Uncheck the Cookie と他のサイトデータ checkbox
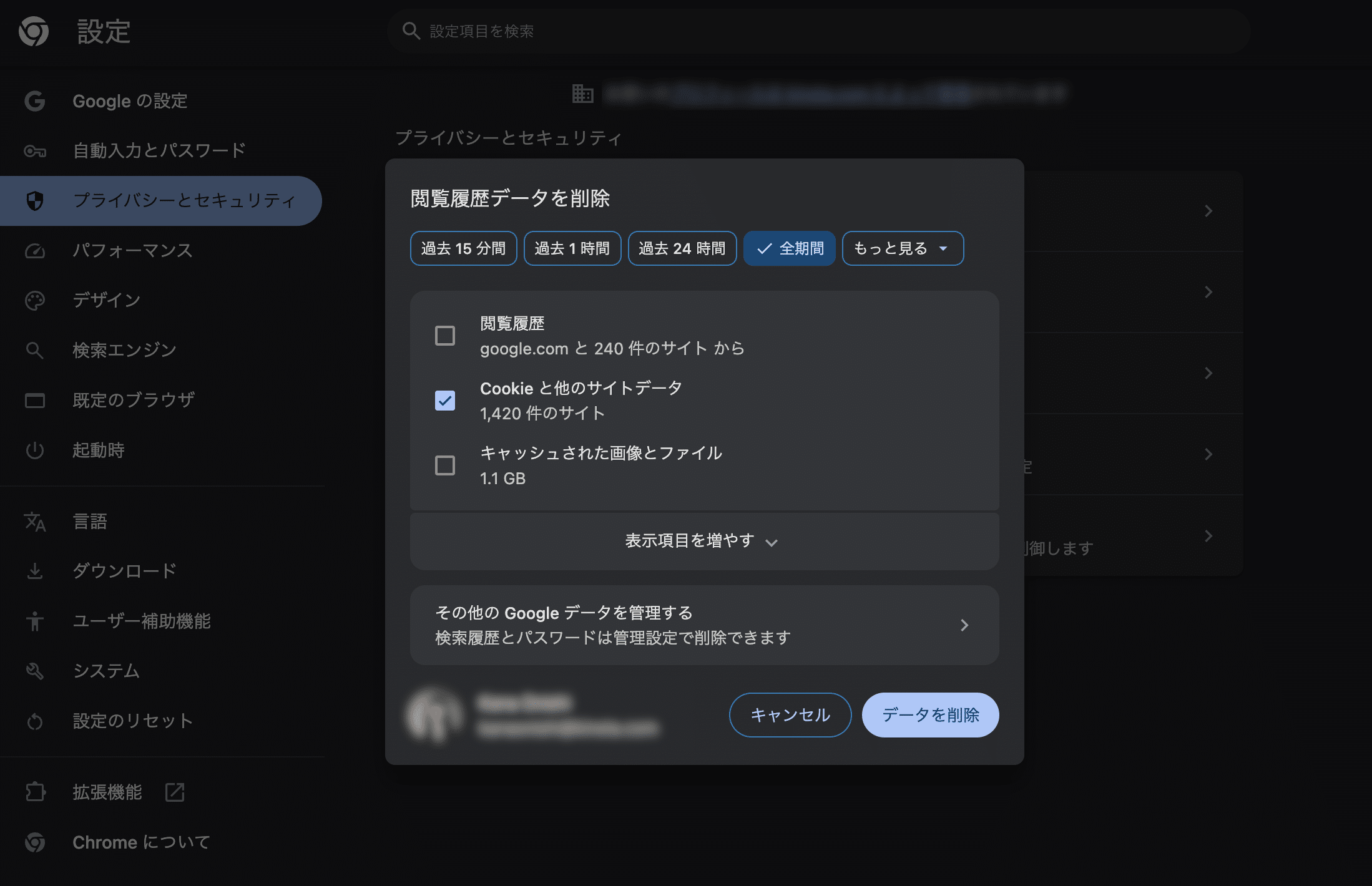 tap(445, 401)
